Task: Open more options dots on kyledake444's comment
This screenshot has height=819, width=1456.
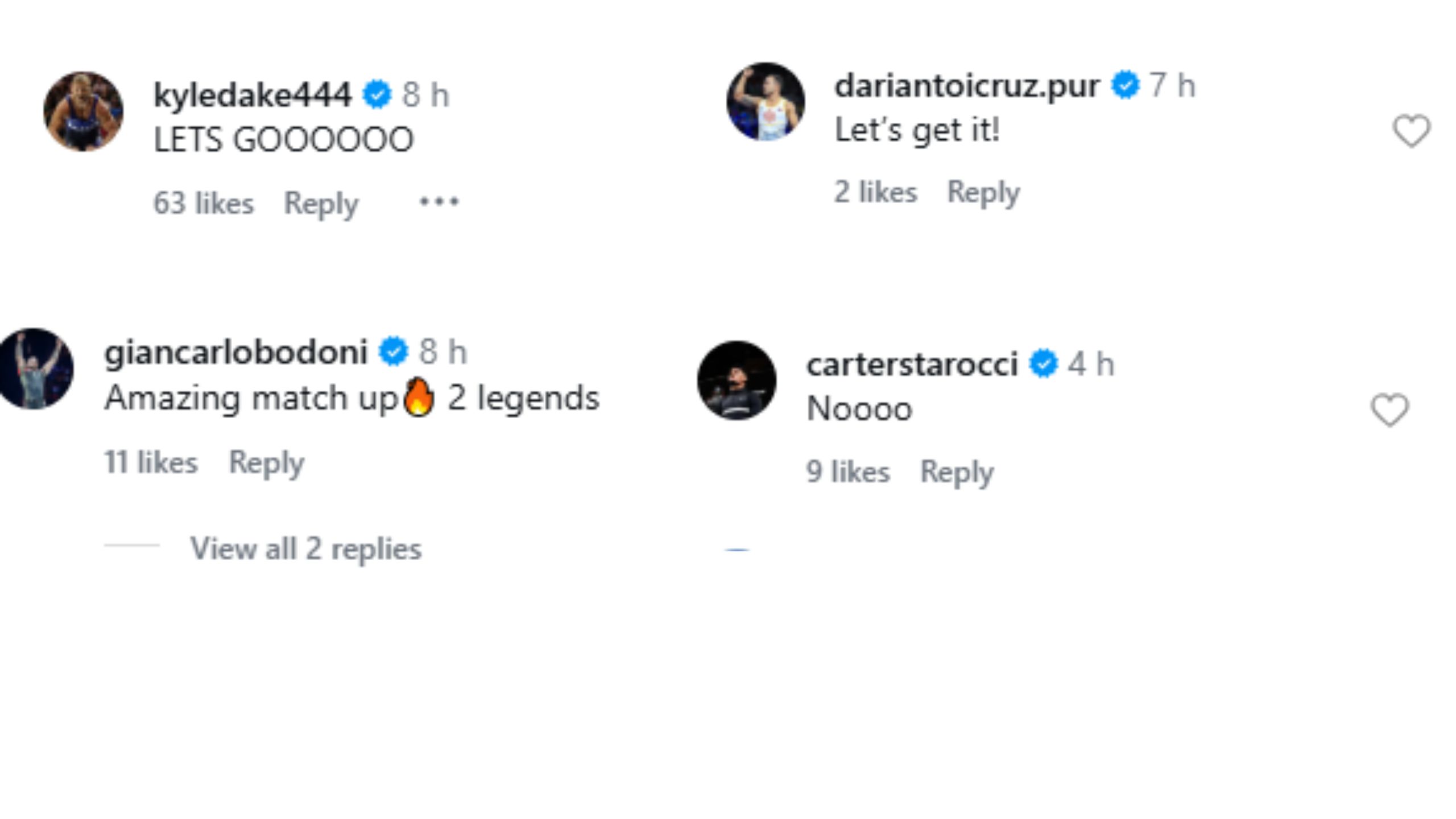Action: [x=439, y=202]
